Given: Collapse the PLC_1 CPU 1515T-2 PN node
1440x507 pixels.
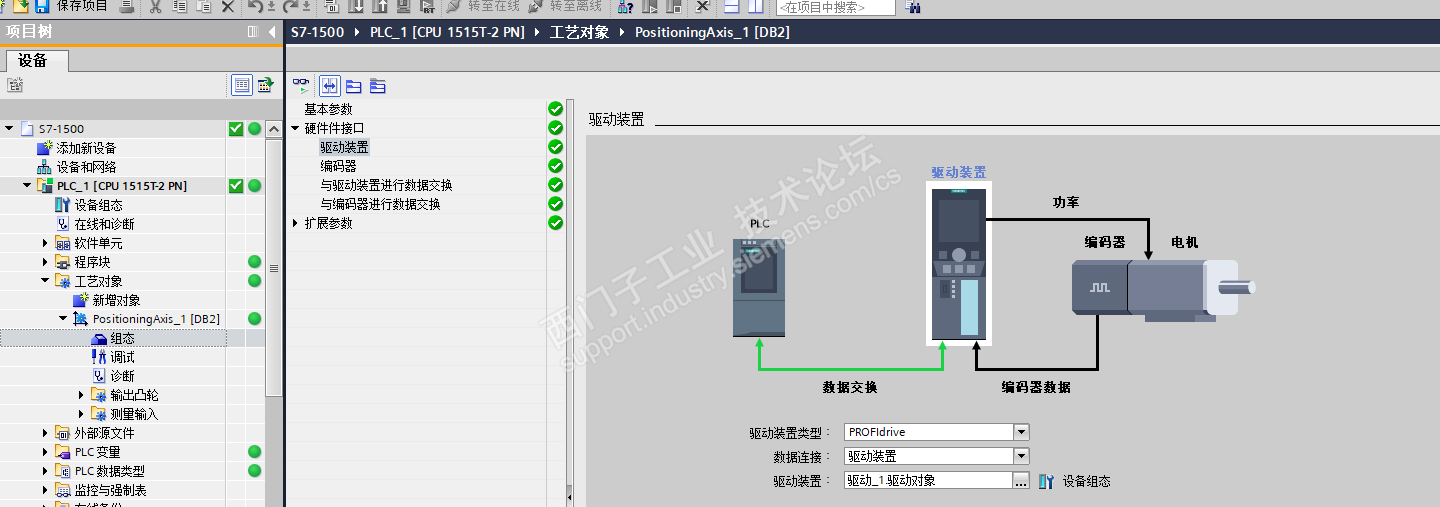Looking at the screenshot, I should pos(27,186).
